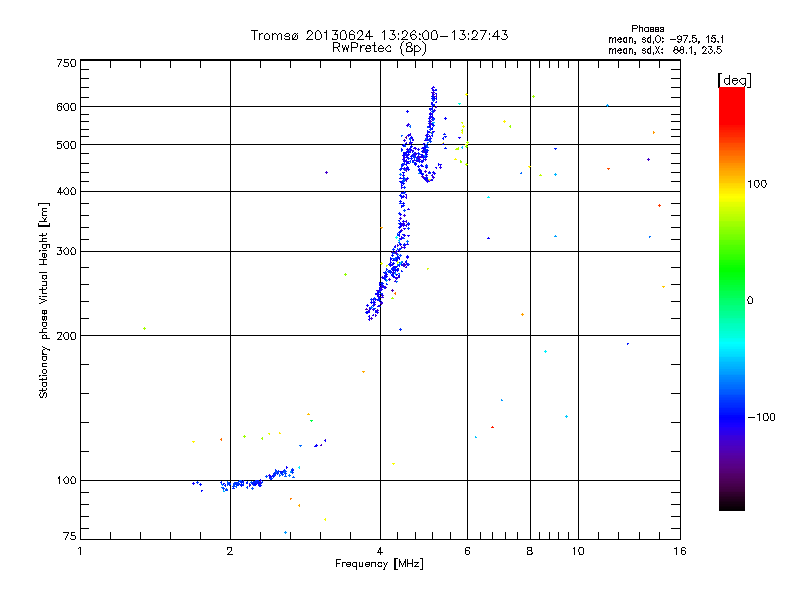Viewport: 800px width, 600px height.
Task: Click the y-axis tick label '75'
Action: [70, 536]
